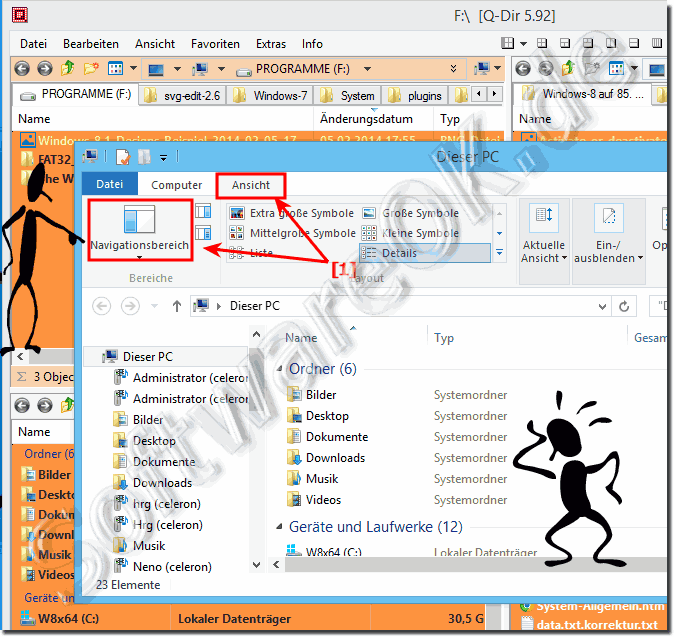Viewport: 674px width, 637px height.
Task: Click the new folder star icon in Q-Dir
Action: [x=91, y=68]
